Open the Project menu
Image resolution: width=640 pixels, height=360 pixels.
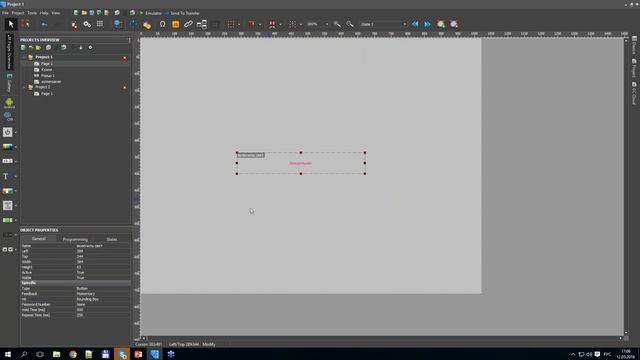tap(18, 13)
